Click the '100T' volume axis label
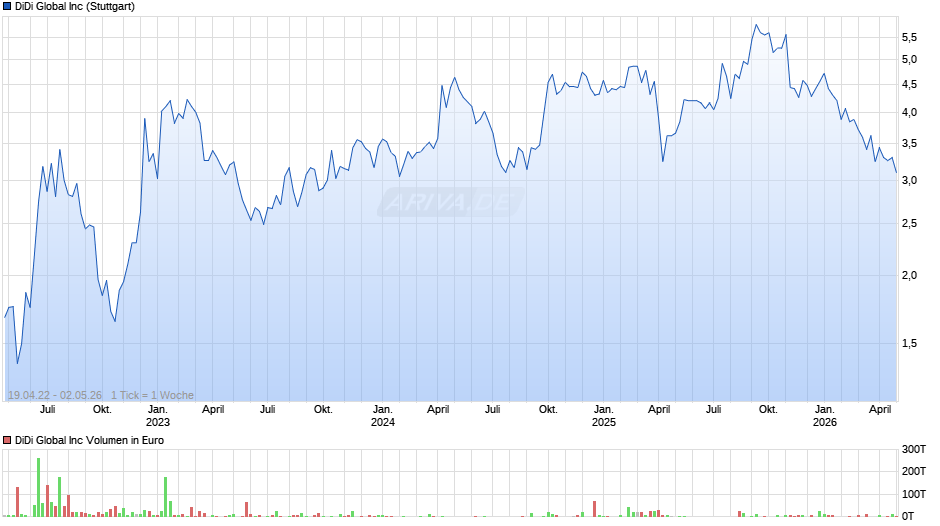940x526 pixels. coord(914,494)
